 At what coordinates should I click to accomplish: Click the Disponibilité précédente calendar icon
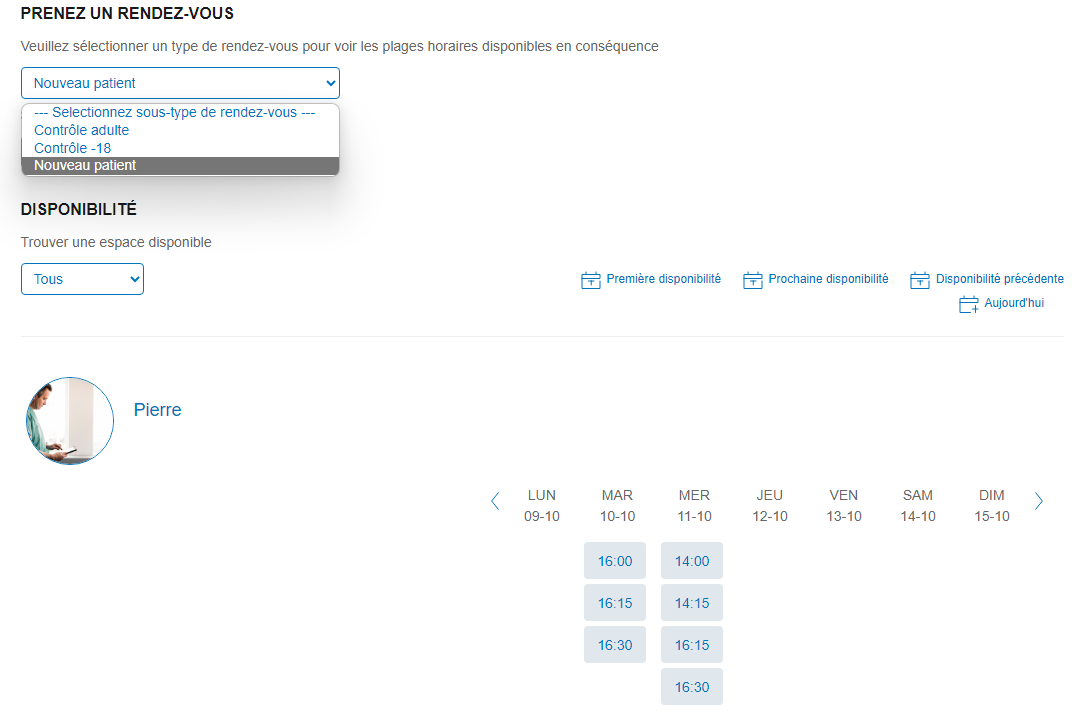click(919, 280)
